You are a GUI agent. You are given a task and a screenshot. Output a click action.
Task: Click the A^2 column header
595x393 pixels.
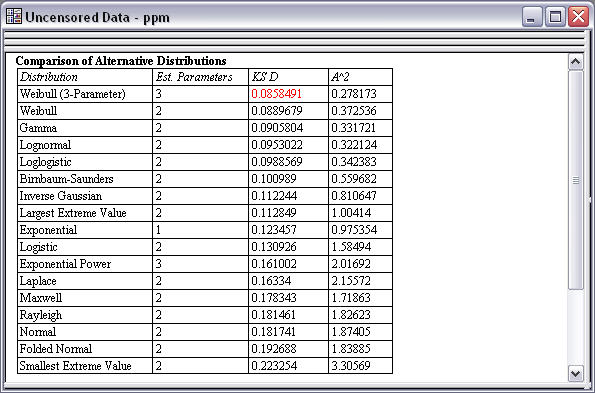pyautogui.click(x=340, y=77)
